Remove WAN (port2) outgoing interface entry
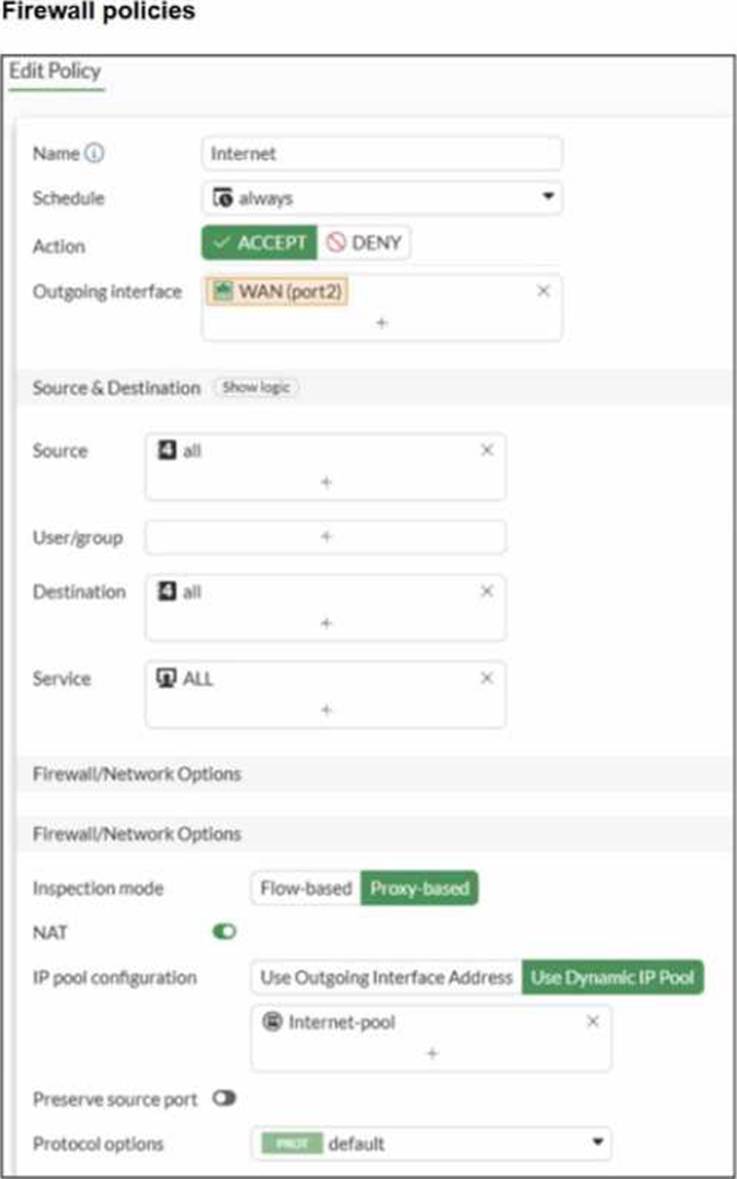This screenshot has width=737, height=1179. point(543,291)
